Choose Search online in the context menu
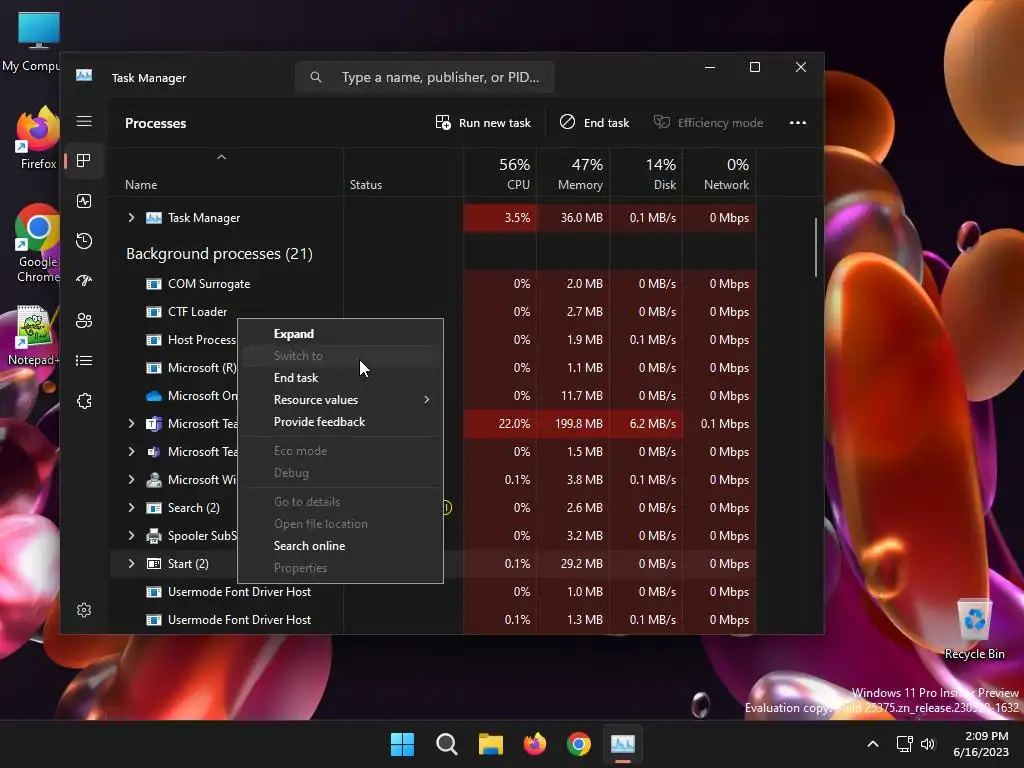The width and height of the screenshot is (1024, 768). (x=340, y=546)
